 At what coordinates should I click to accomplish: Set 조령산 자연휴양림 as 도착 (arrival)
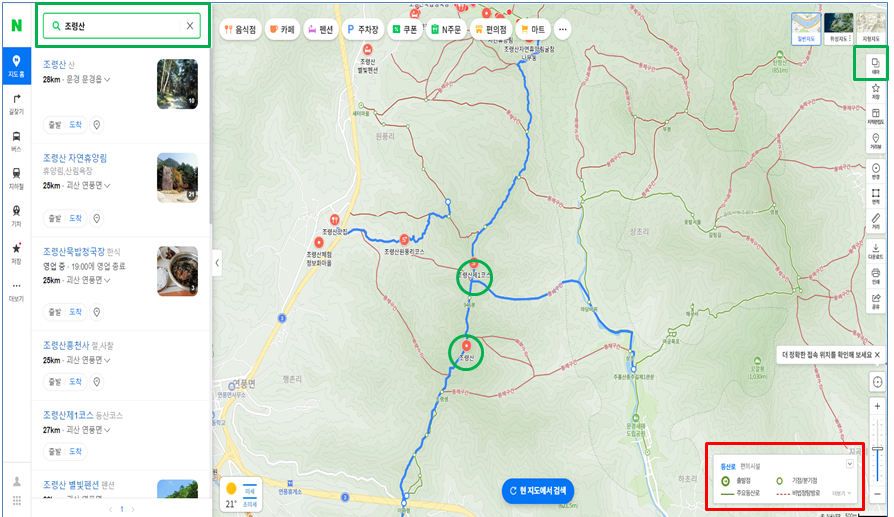click(76, 218)
